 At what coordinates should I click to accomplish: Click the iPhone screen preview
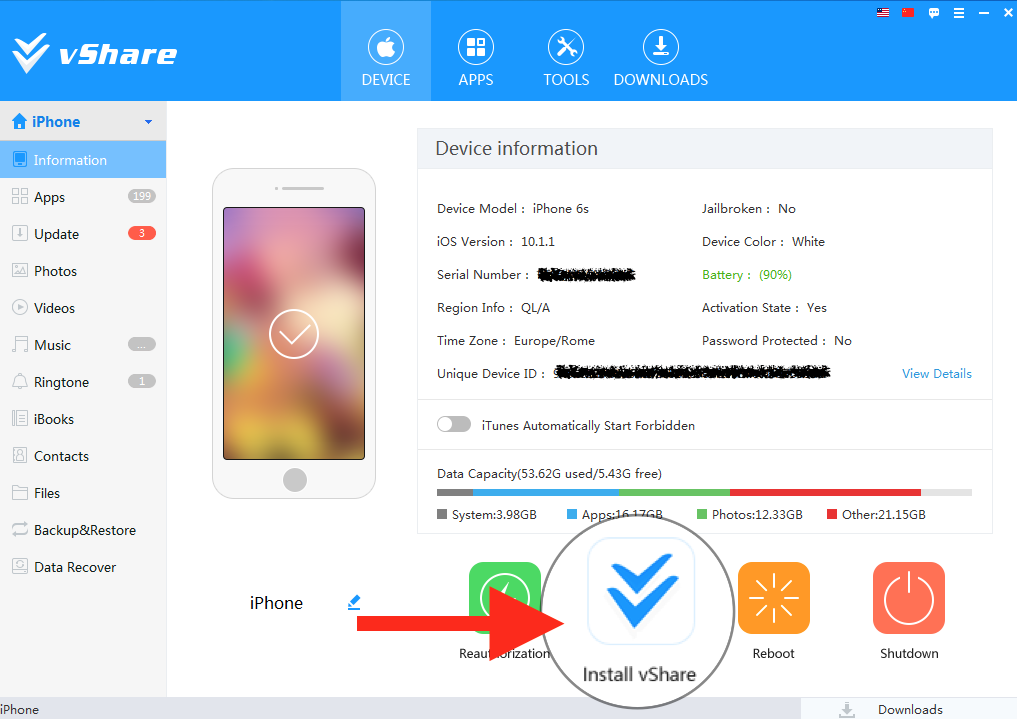click(x=294, y=333)
